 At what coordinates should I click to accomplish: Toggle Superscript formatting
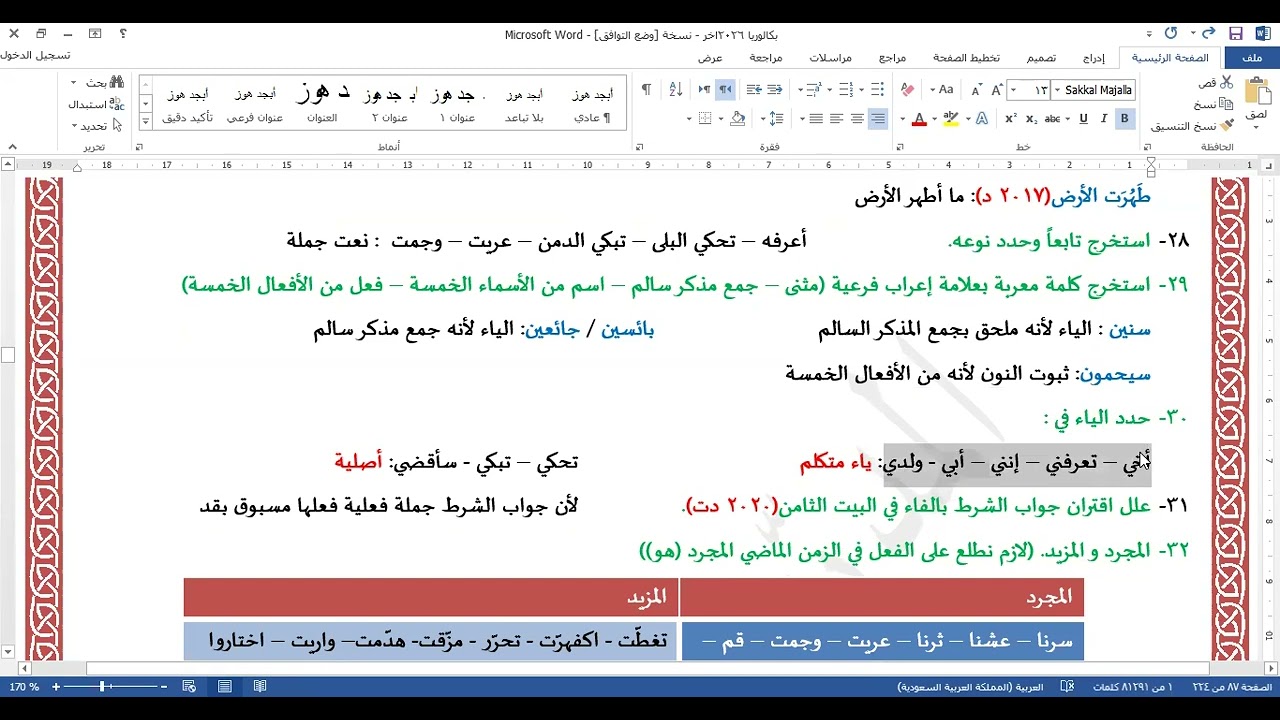pos(1012,119)
